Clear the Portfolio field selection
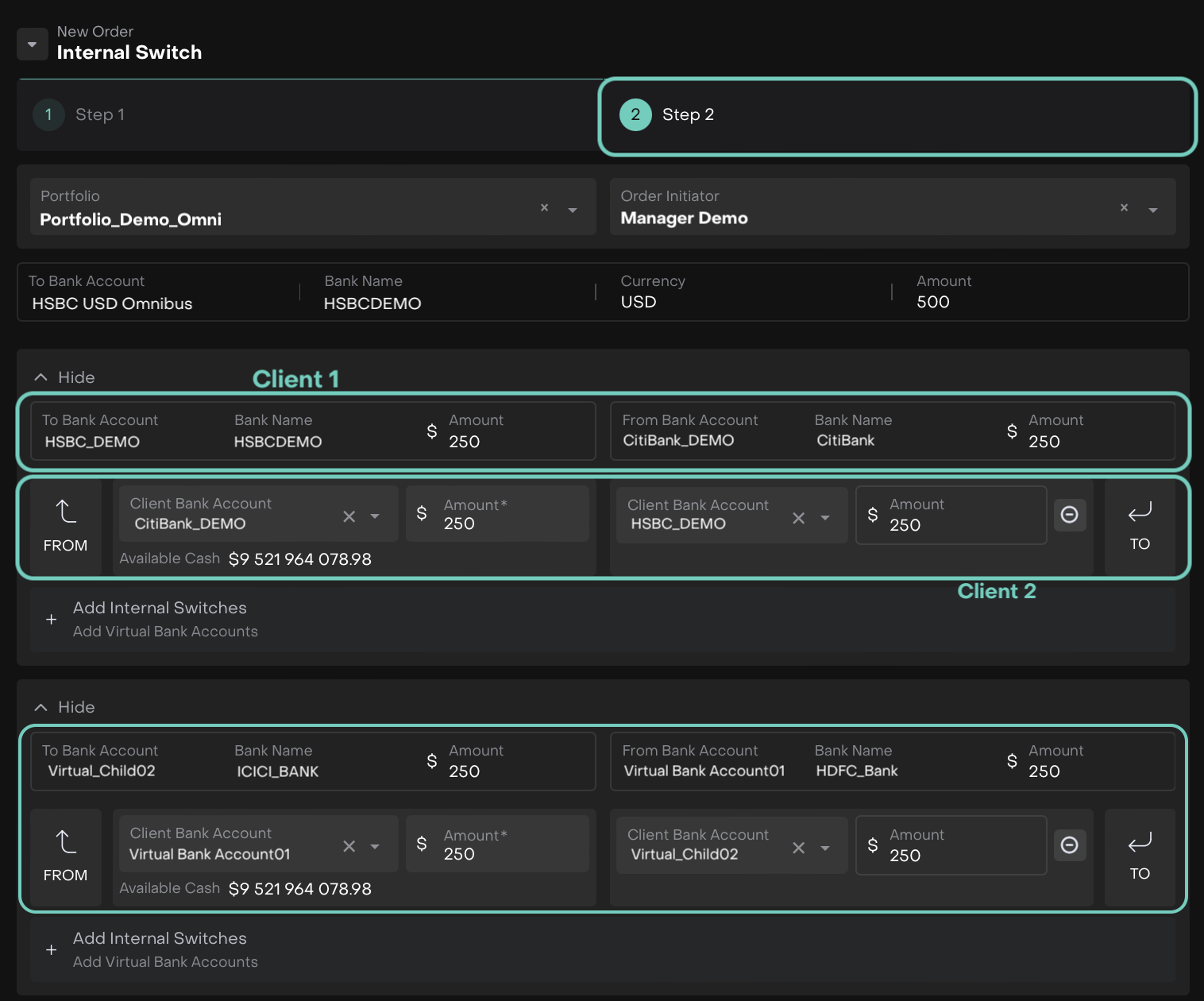This screenshot has height=1001, width=1204. [x=544, y=207]
